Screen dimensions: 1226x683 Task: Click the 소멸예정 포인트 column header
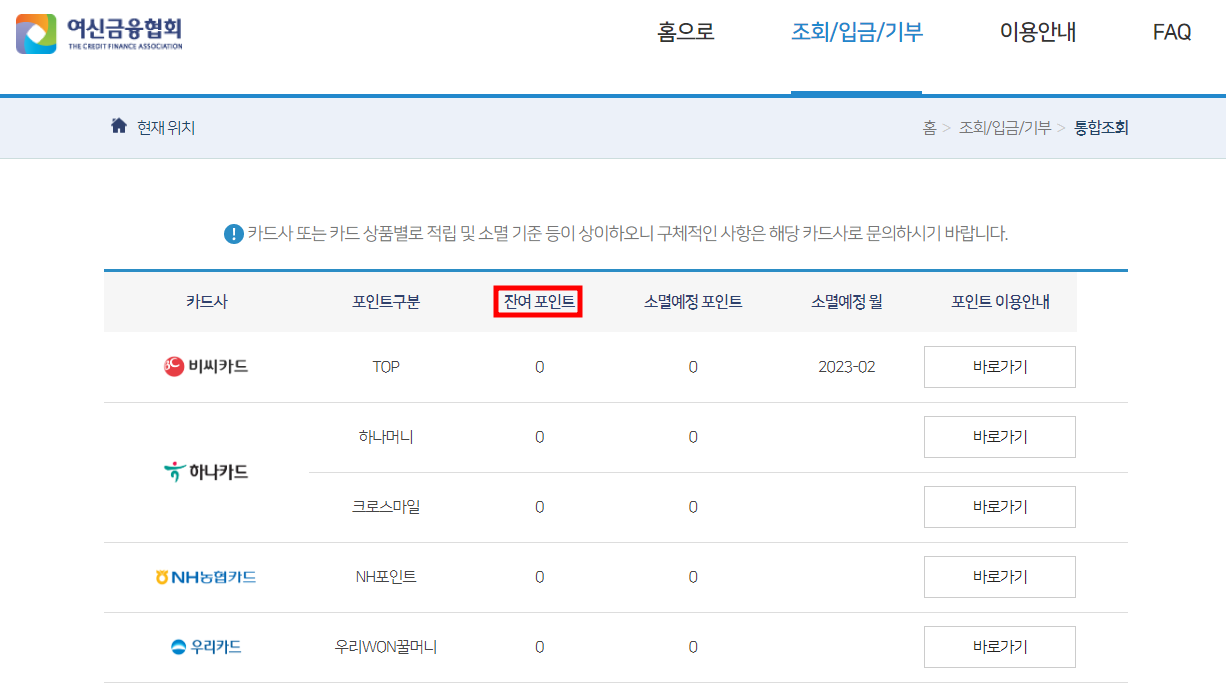(693, 302)
